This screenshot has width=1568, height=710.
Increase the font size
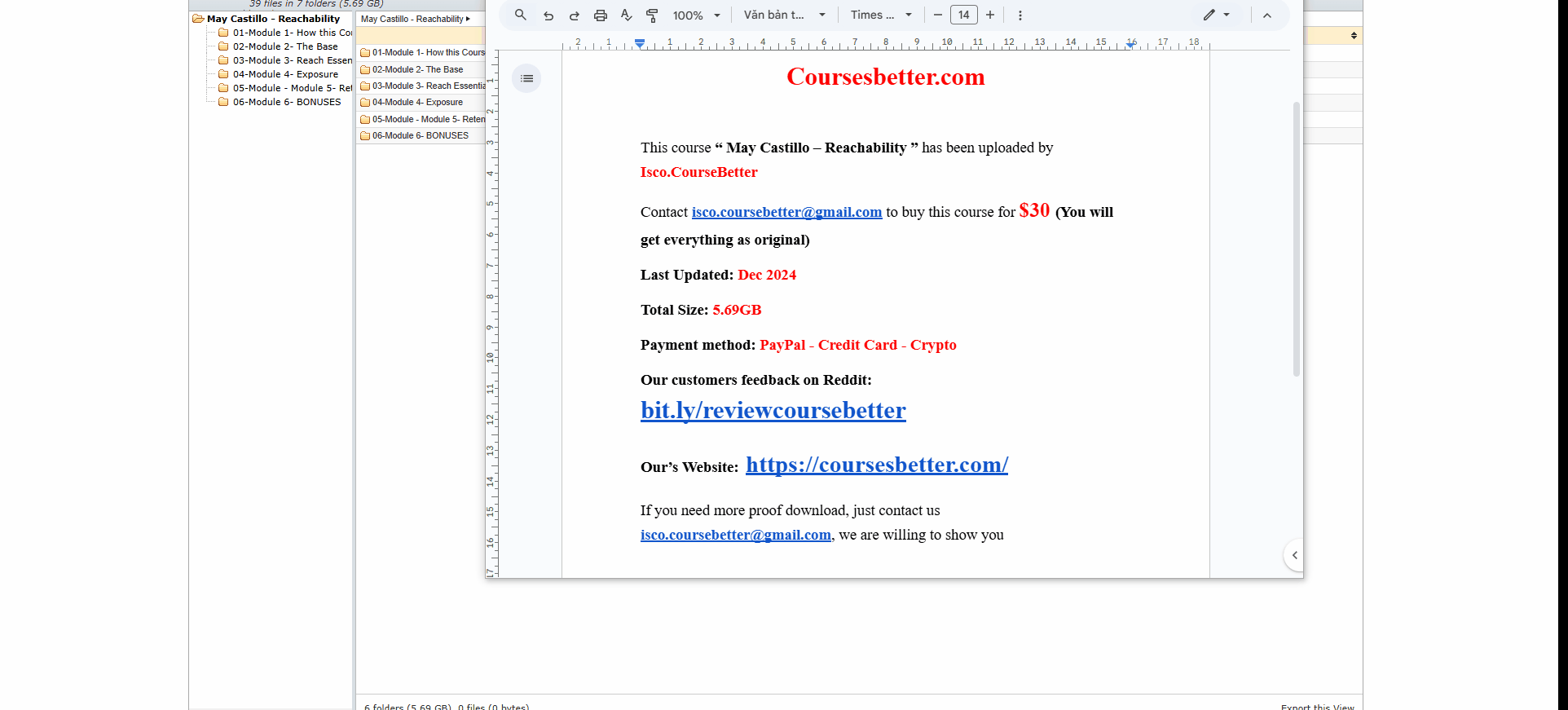tap(990, 15)
